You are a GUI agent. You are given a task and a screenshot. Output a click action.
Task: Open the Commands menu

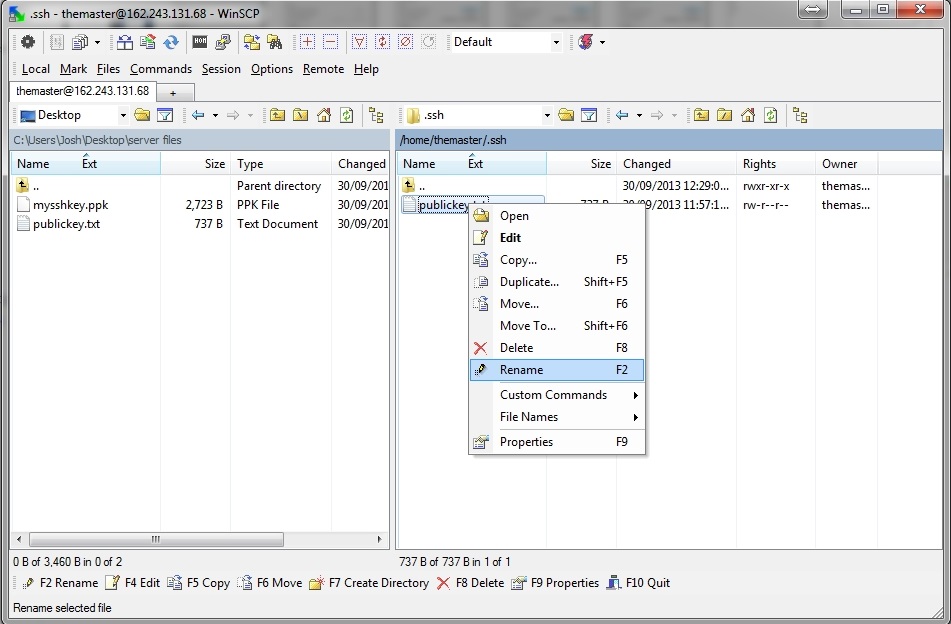(x=160, y=69)
